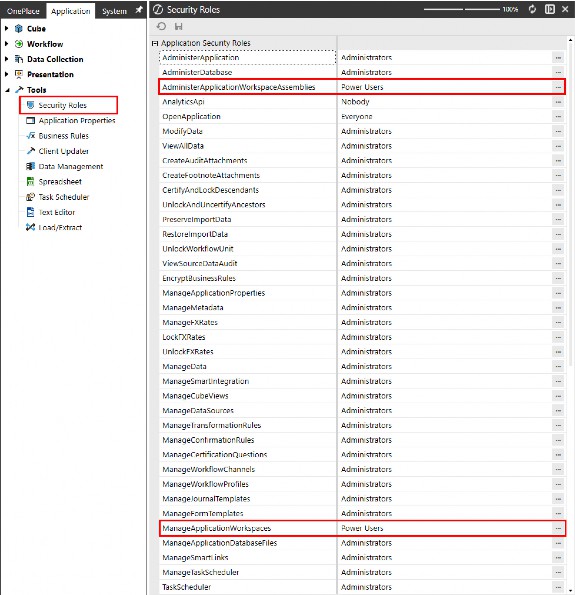This screenshot has height=595, width=575.
Task: Click ellipsis button for AdministerApplicationWorkspaceAssemblies row
Action: coord(558,87)
